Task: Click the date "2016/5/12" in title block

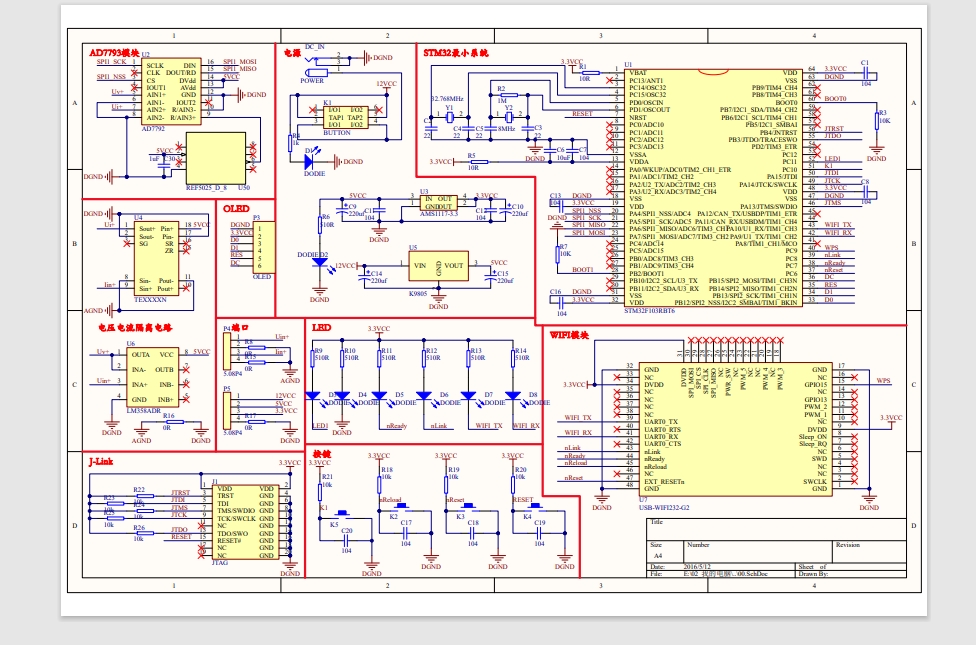Action: [x=697, y=567]
